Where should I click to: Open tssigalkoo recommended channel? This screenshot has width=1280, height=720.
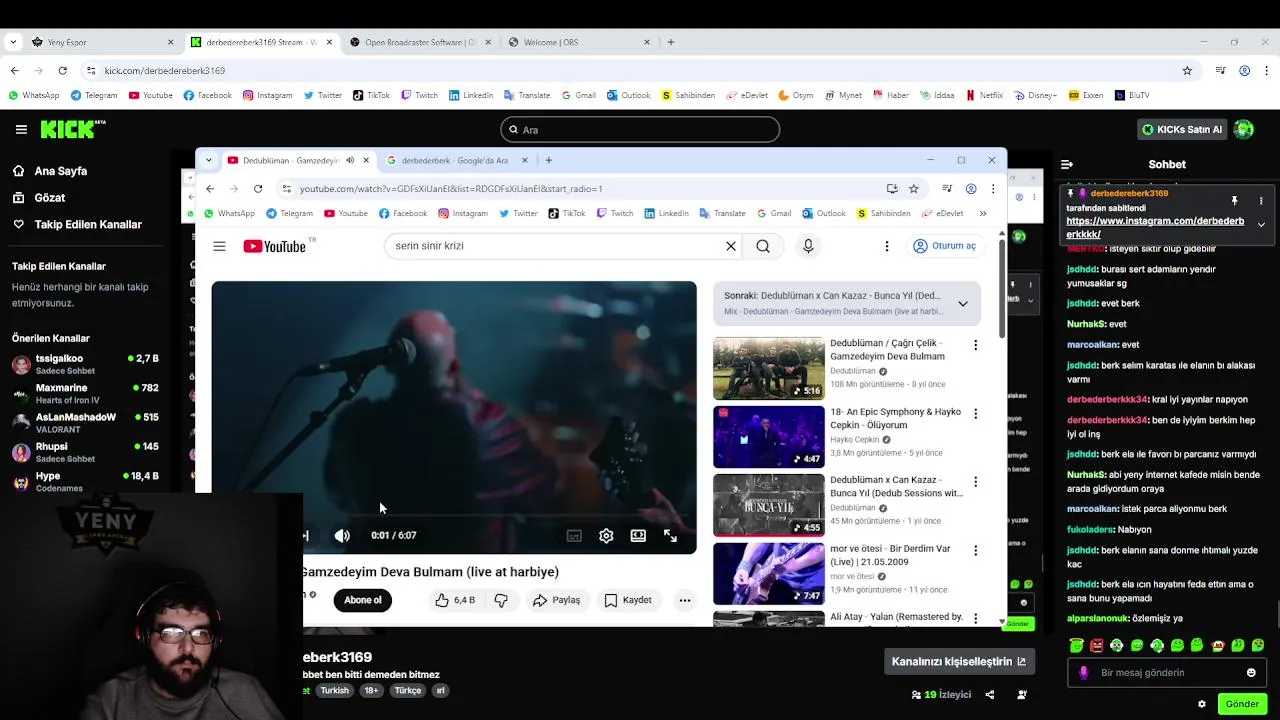(85, 364)
